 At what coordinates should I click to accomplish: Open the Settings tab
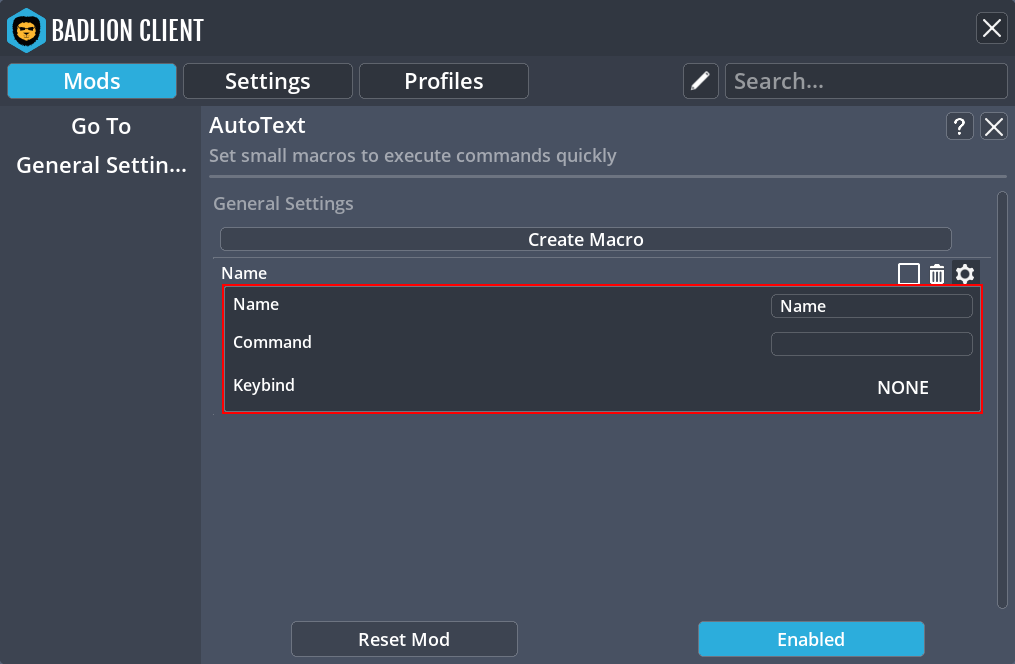268,81
